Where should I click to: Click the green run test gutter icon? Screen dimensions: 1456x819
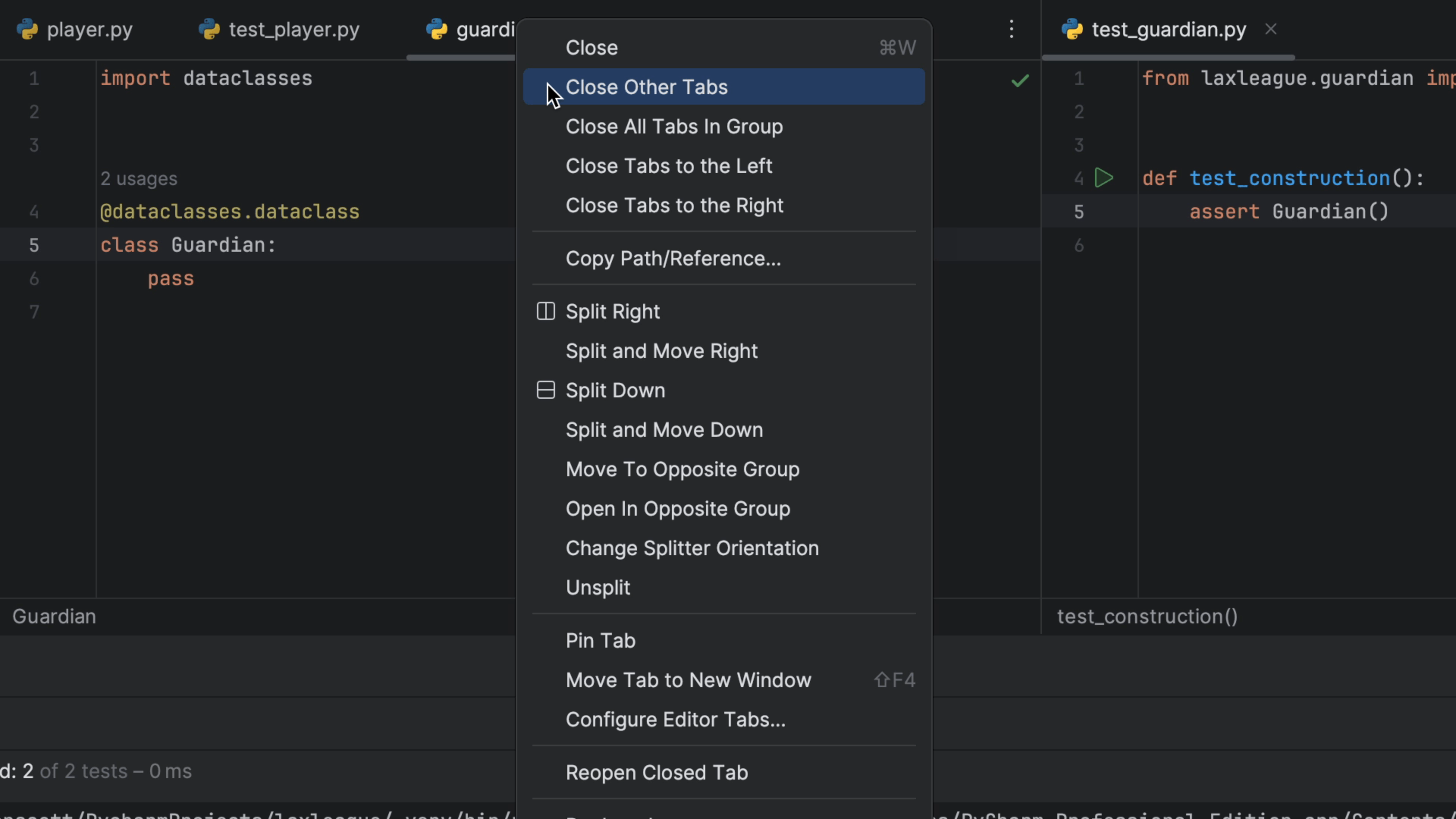click(x=1103, y=178)
